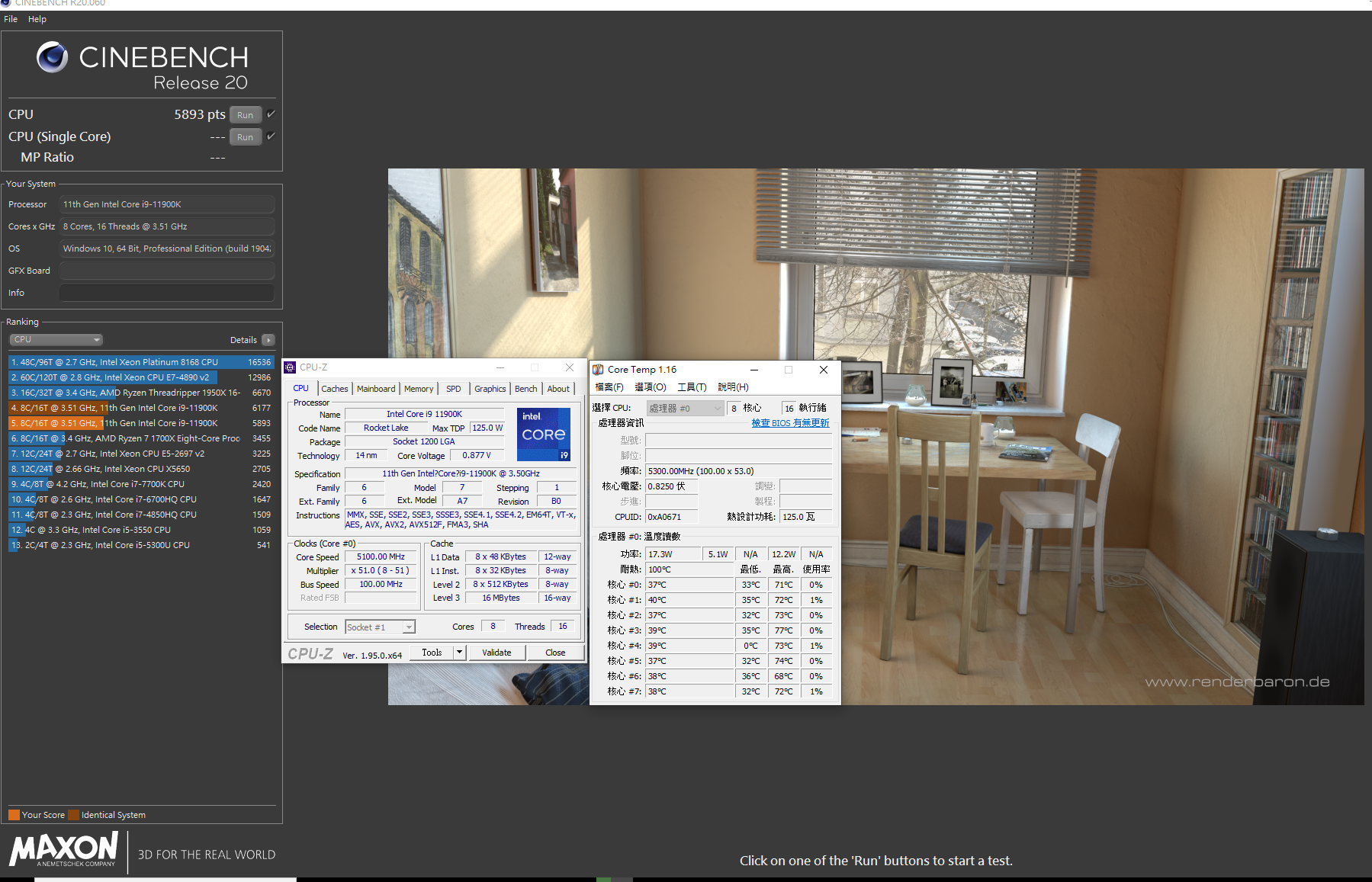Click the CPU-Z title bar app icon
This screenshot has width=1372, height=882.
click(290, 367)
